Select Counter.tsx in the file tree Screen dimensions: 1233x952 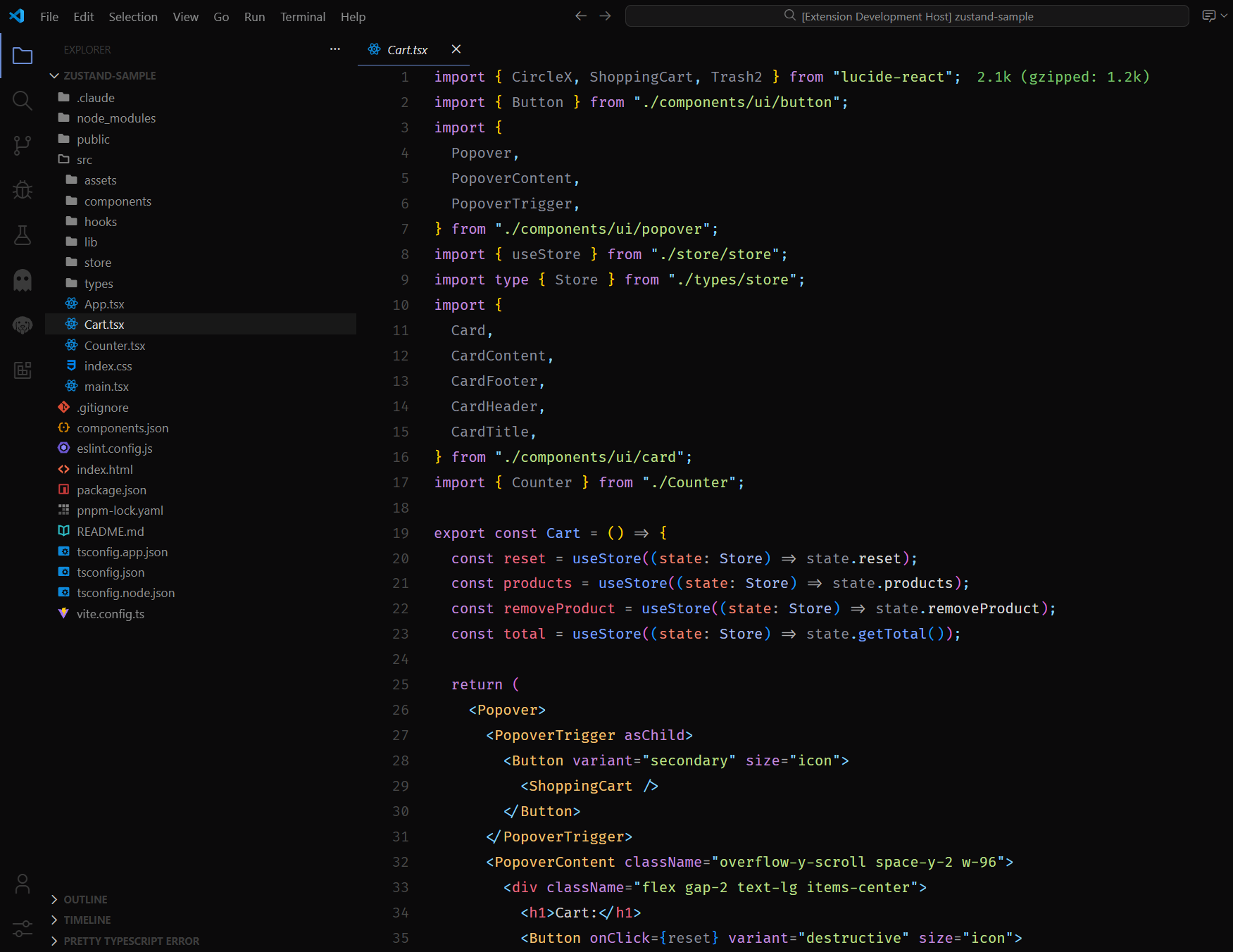(x=115, y=345)
